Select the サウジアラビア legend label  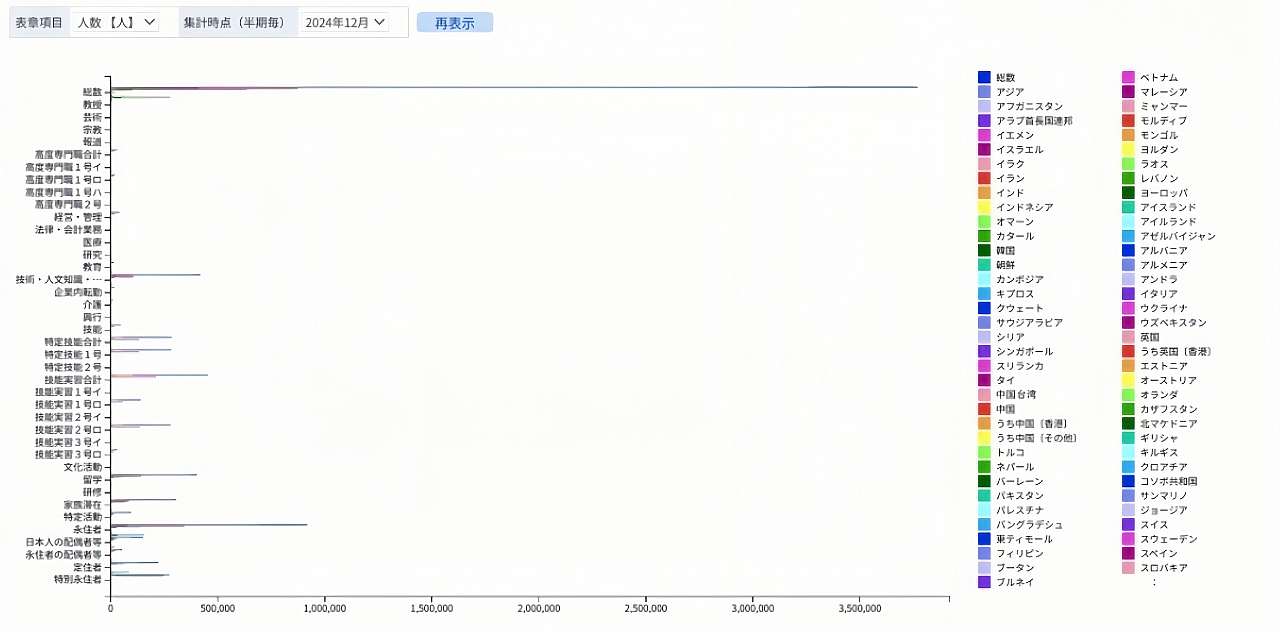[1029, 323]
